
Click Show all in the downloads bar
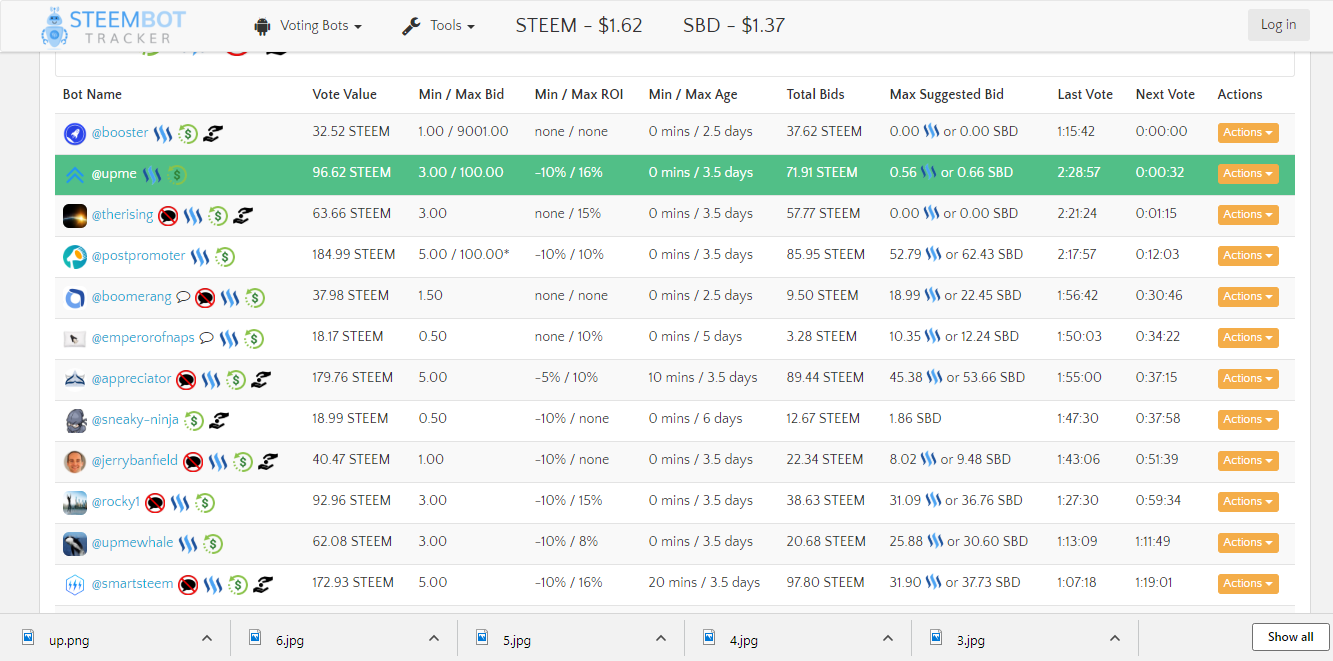coord(1290,637)
